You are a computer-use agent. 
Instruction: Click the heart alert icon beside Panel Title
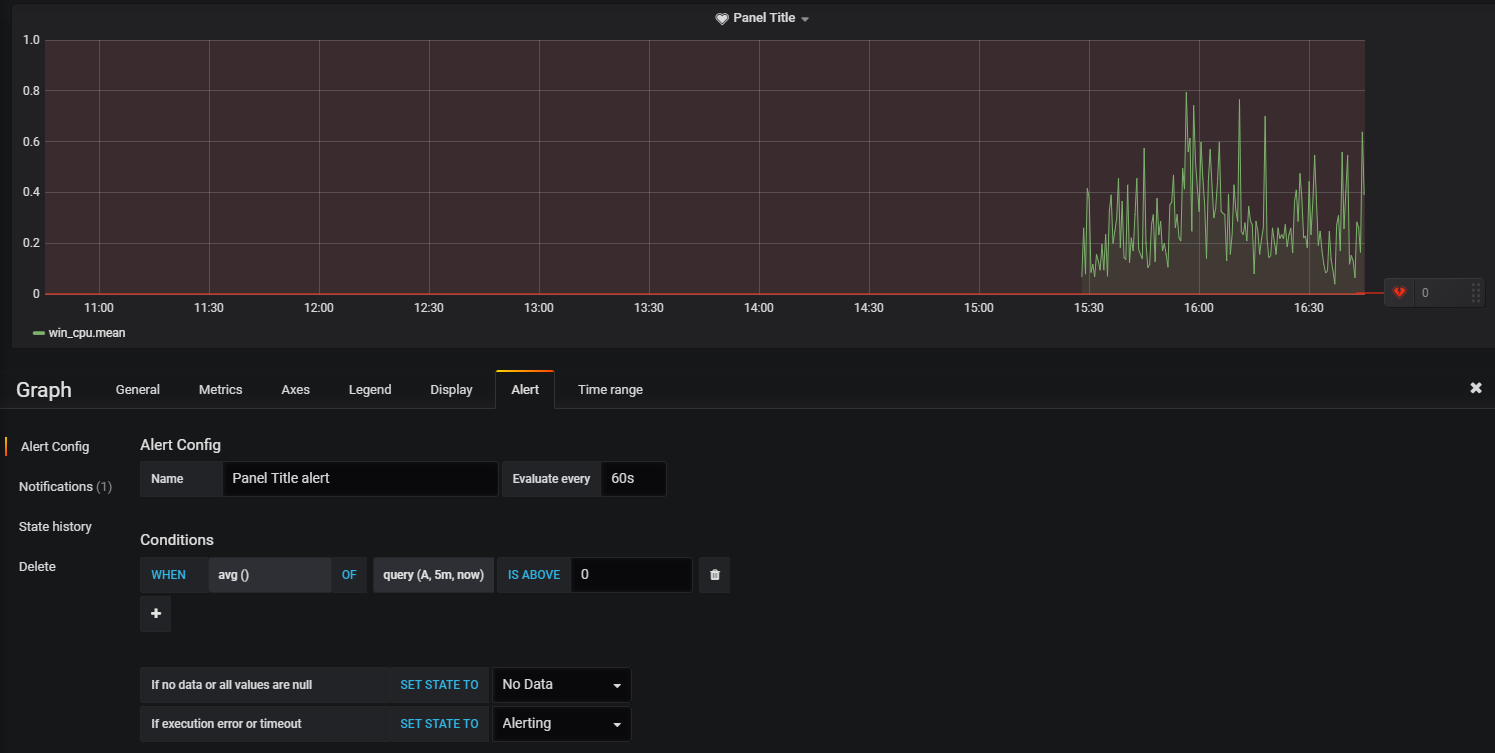721,19
